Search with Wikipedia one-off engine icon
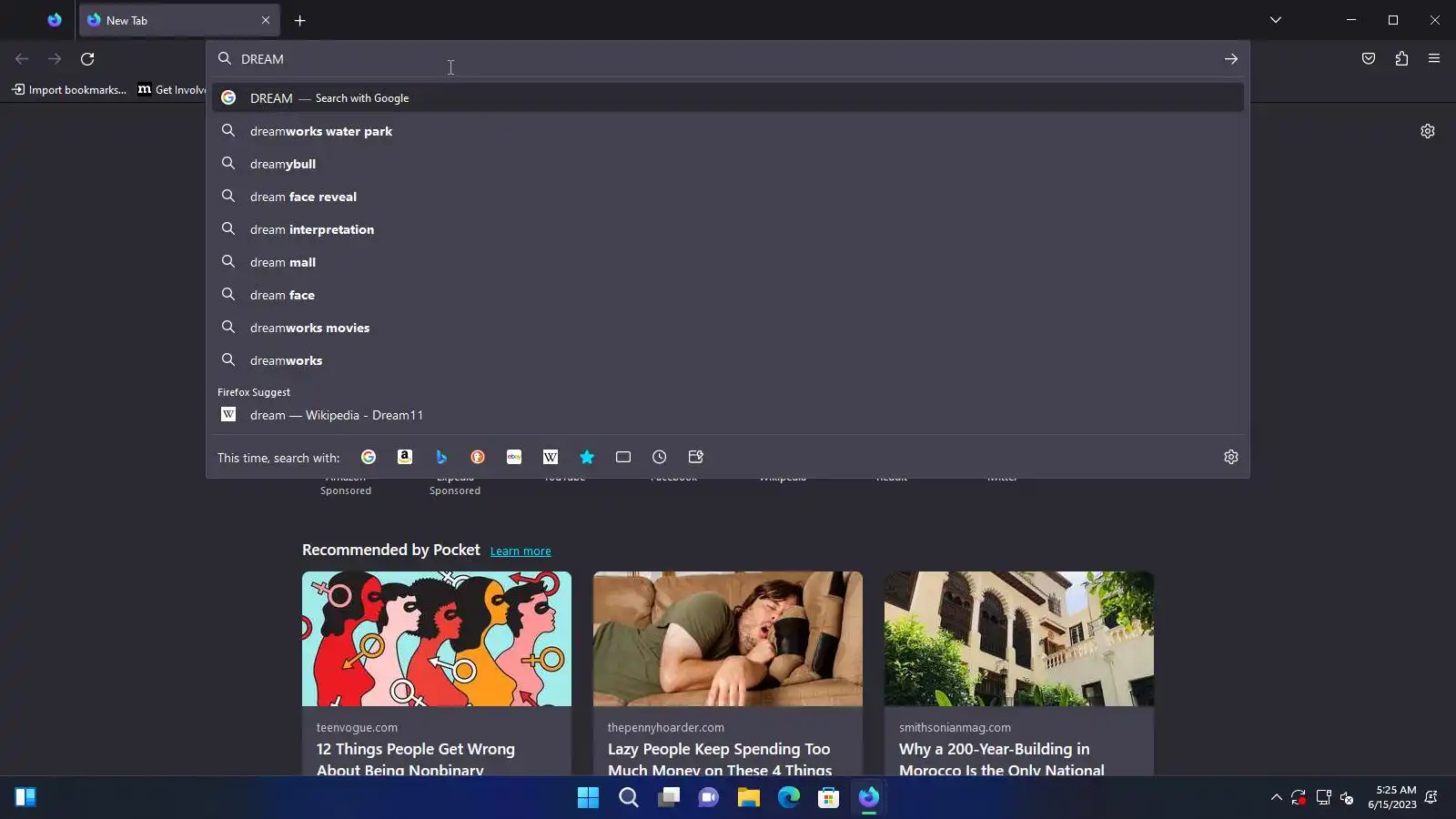 551,457
